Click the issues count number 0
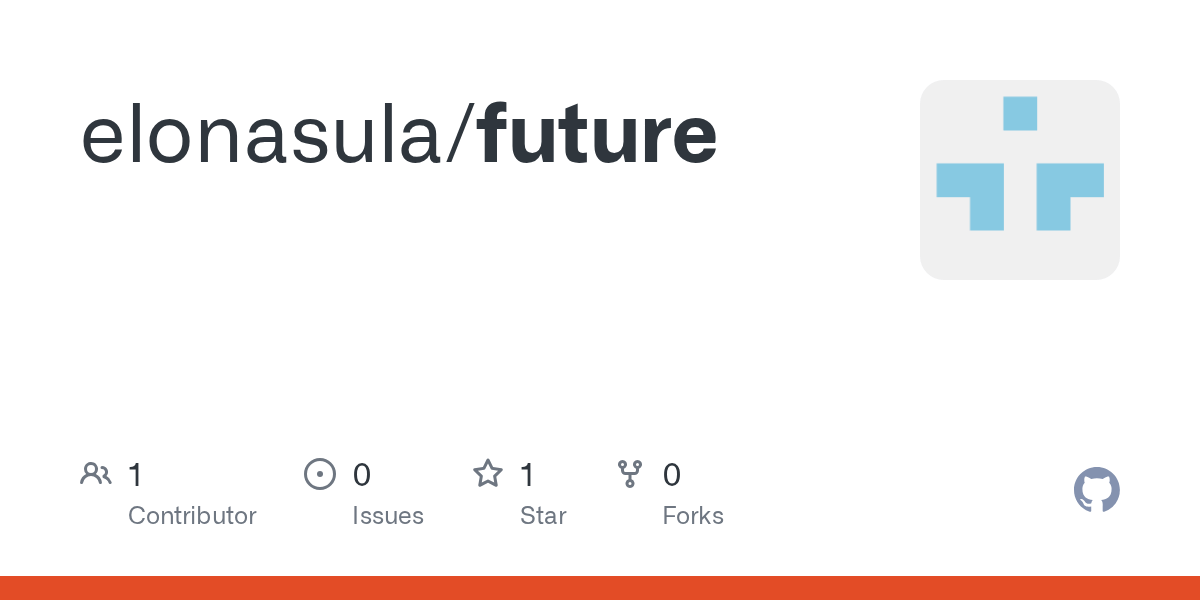 tap(362, 475)
